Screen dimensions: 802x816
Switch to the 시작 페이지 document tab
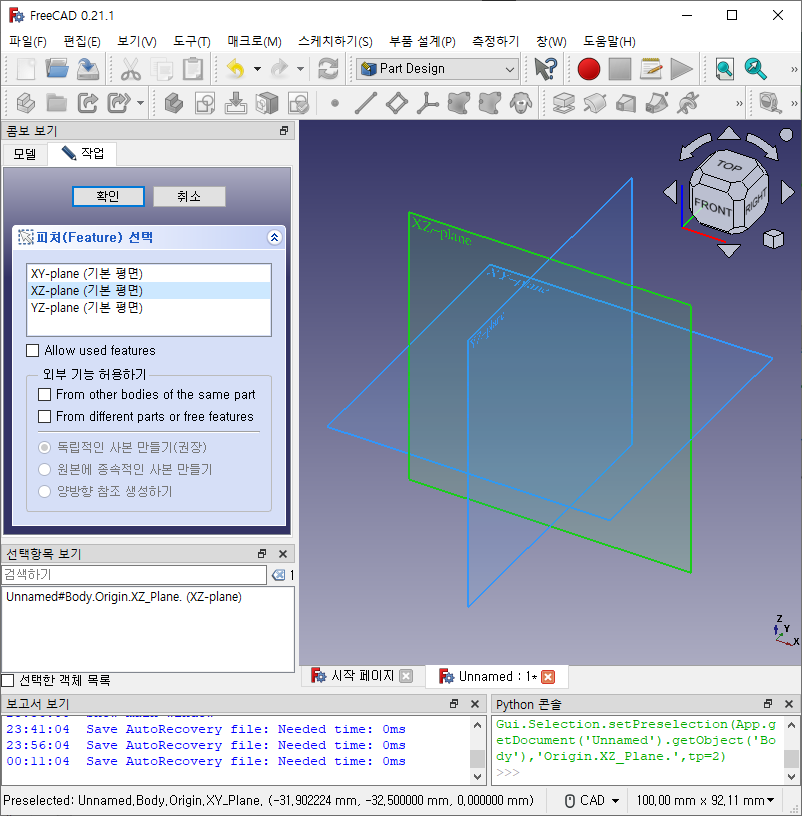tap(362, 676)
